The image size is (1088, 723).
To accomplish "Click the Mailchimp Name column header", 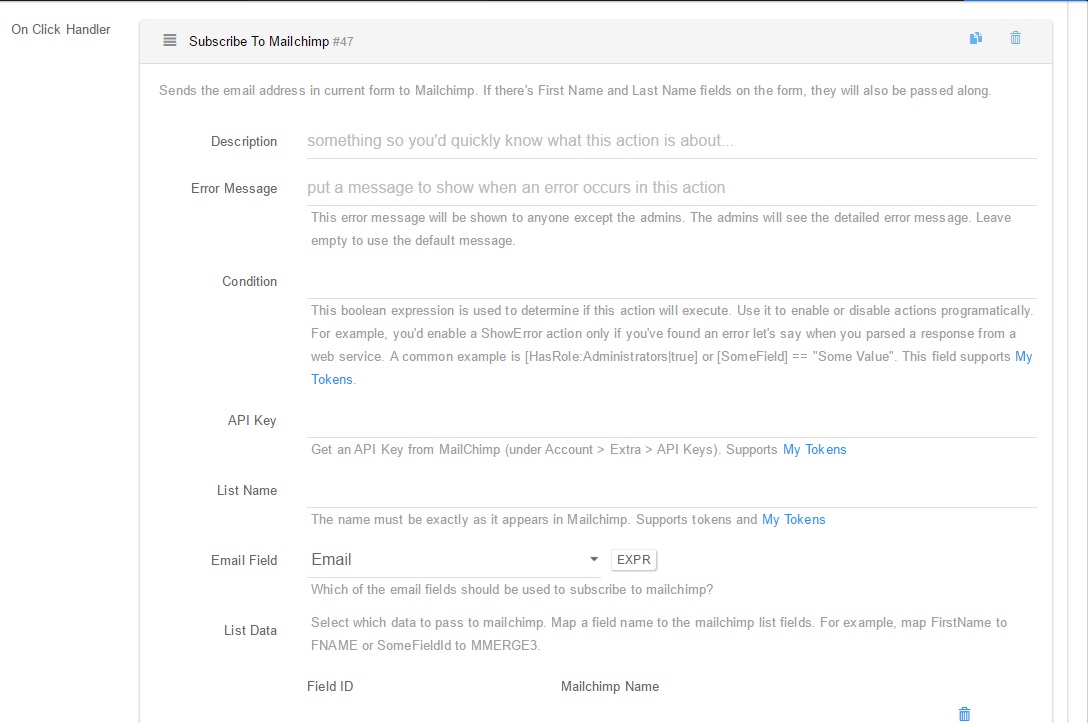I will (610, 686).
